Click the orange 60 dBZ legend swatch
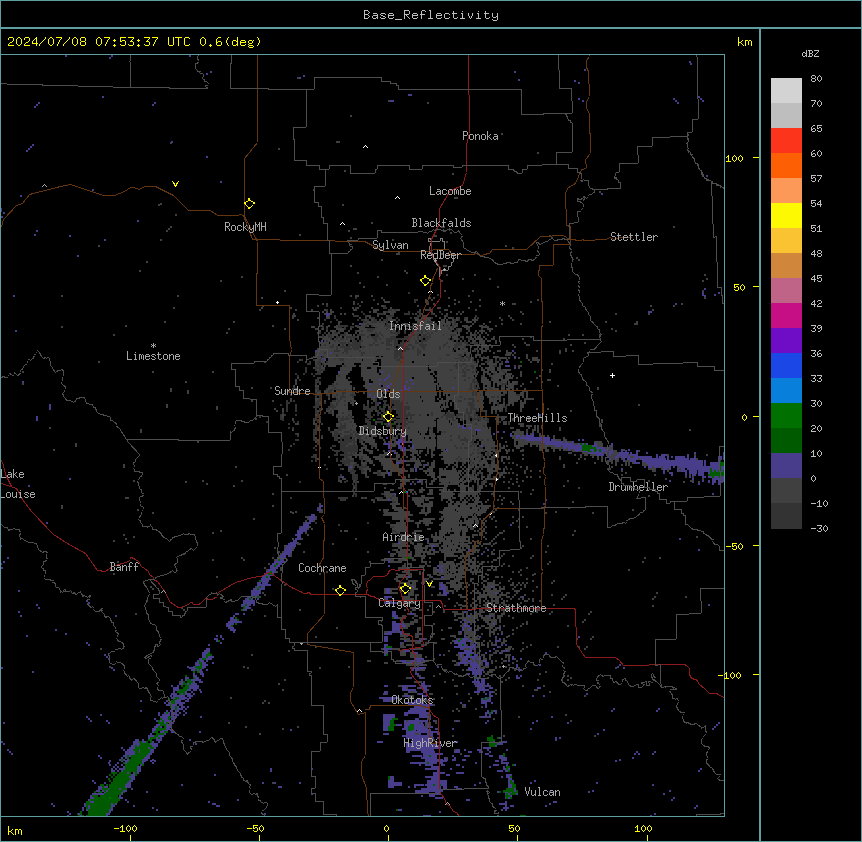Image resolution: width=862 pixels, height=842 pixels. [x=786, y=165]
